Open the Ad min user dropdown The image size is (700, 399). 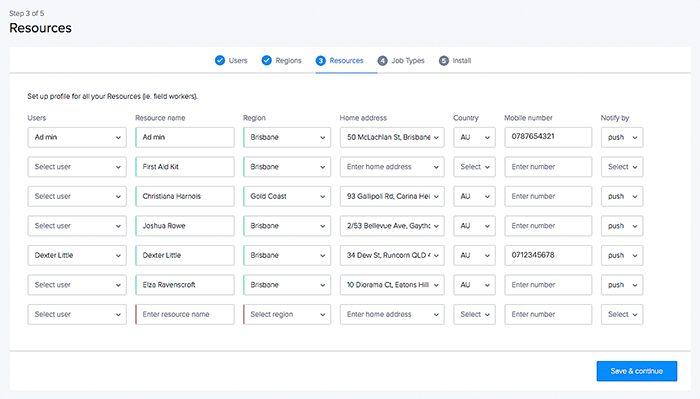[77, 137]
